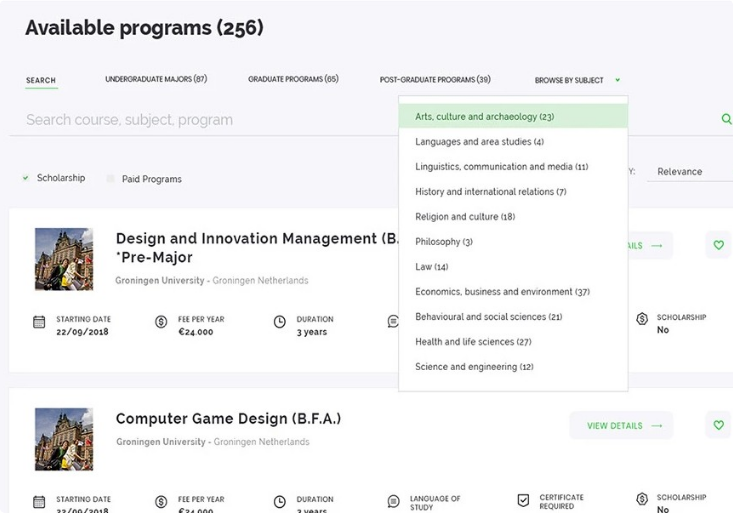Uncheck the Scholarship filter checkbox
Image resolution: width=733 pixels, height=513 pixels.
26,178
